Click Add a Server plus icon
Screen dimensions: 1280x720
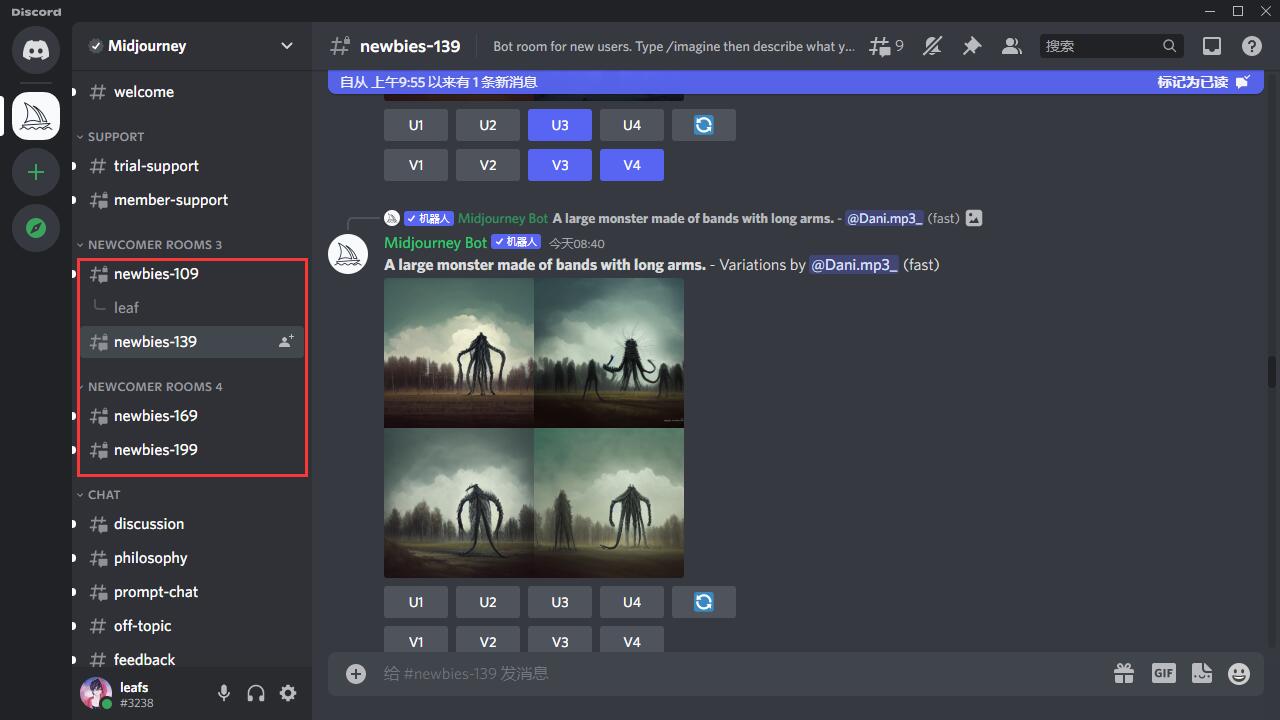[36, 172]
